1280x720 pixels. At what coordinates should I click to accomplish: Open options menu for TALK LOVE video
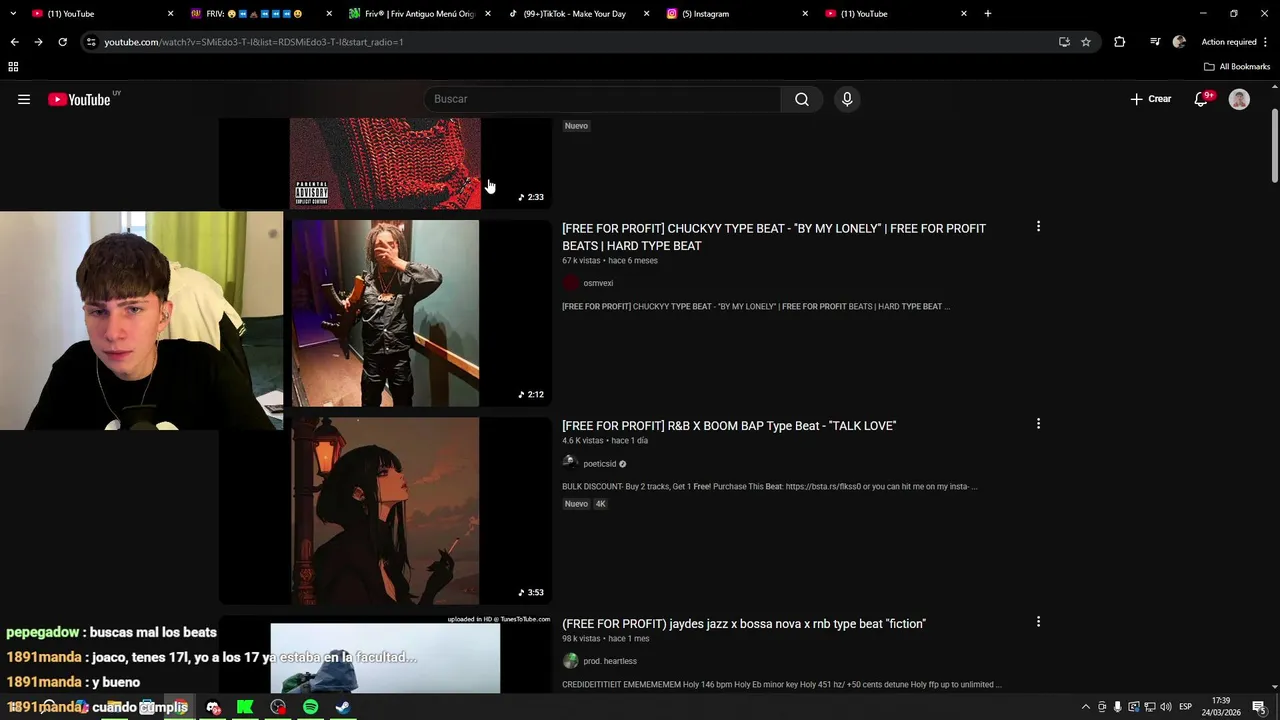click(x=1038, y=424)
